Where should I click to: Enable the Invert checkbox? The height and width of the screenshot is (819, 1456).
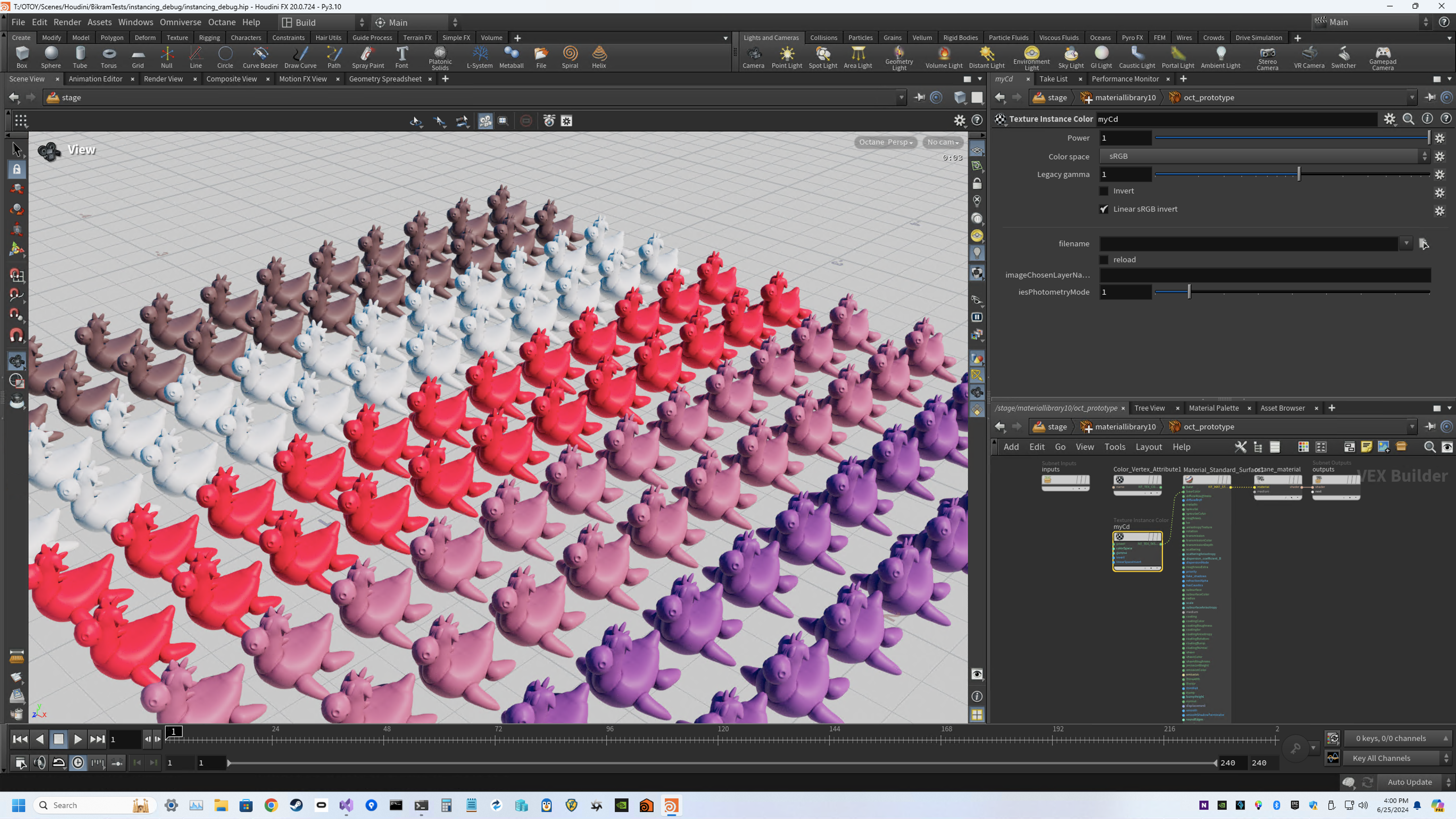1104,191
